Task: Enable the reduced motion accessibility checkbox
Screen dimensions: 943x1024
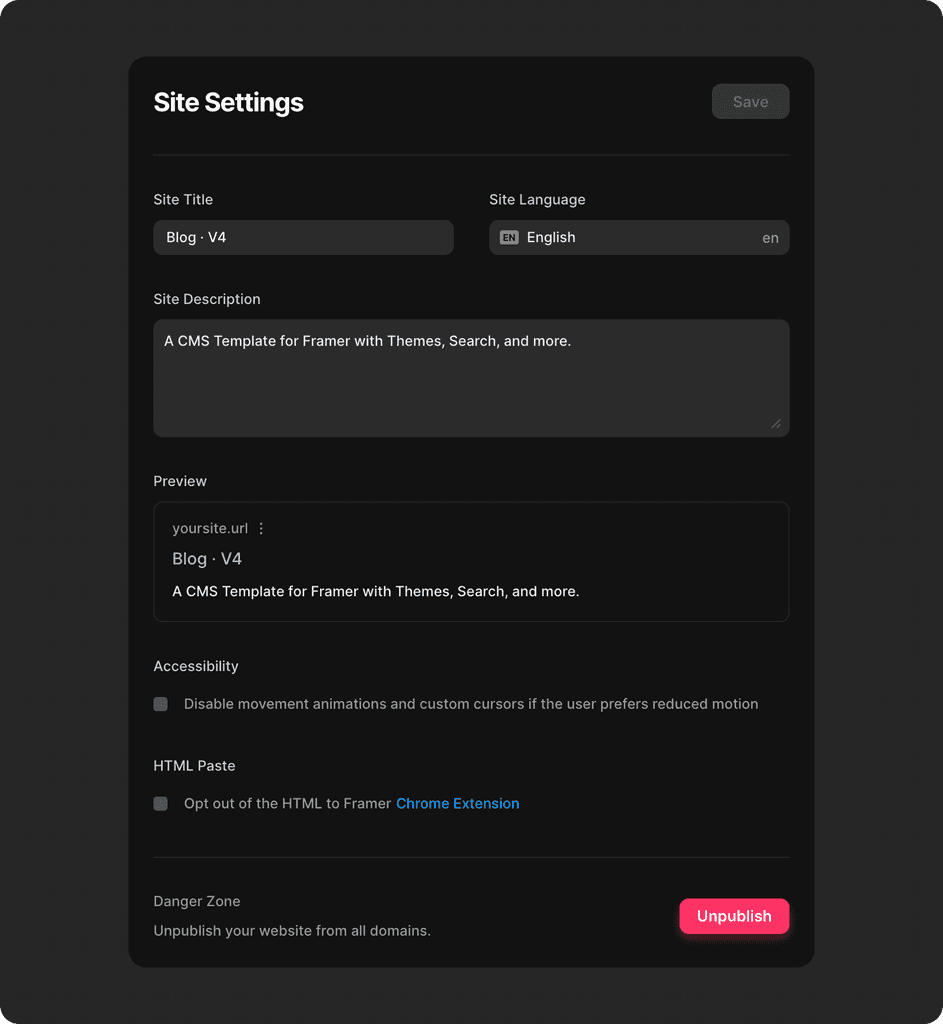Action: coord(160,704)
